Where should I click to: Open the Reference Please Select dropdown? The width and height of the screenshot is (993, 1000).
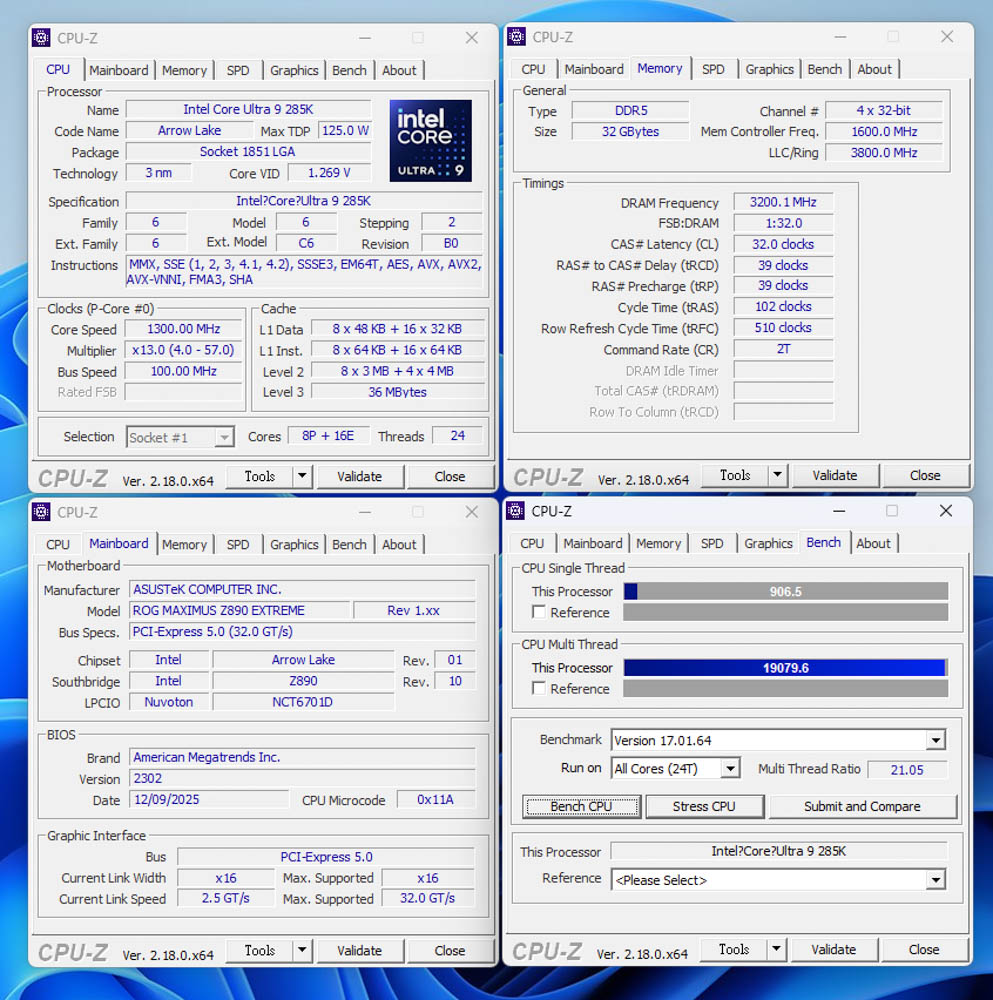point(935,880)
